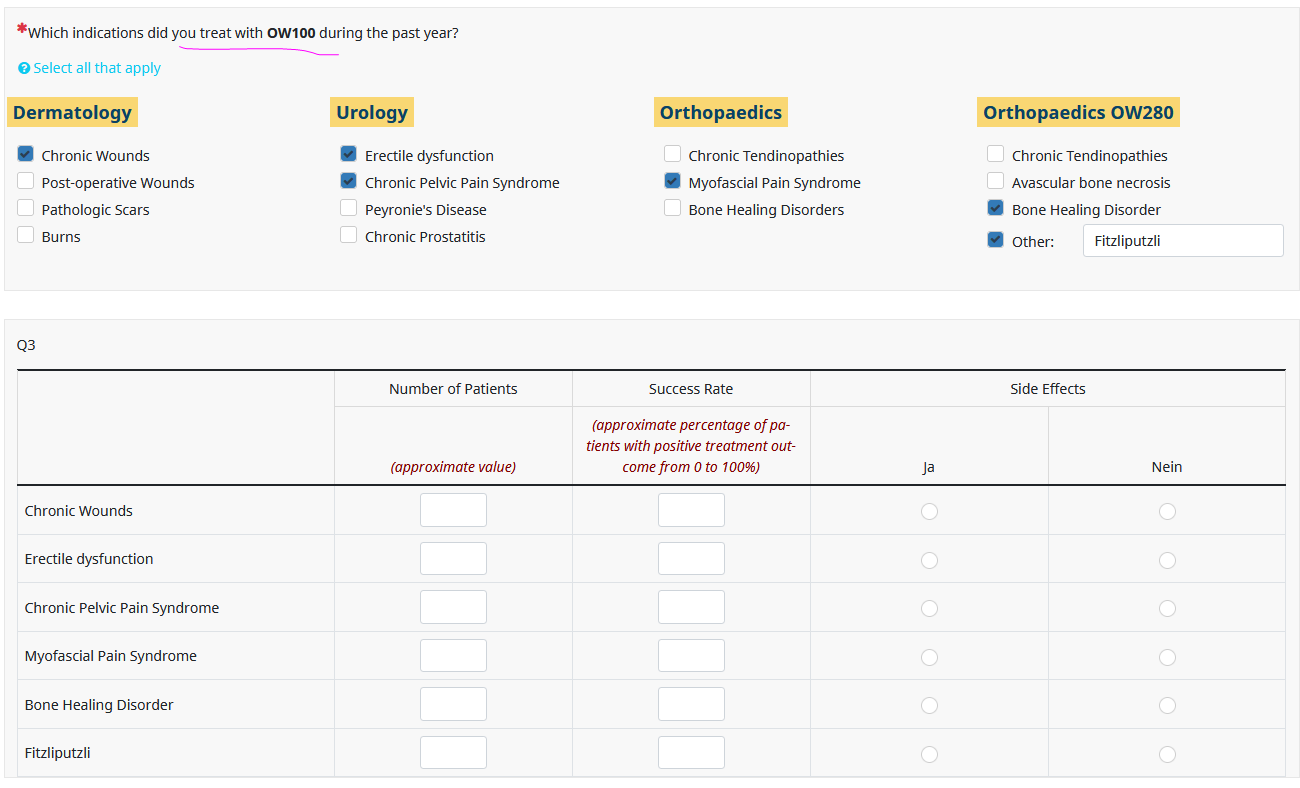Uncheck the Other checkbox in Orthopaedics OW280
The height and width of the screenshot is (788, 1300).
pyautogui.click(x=996, y=240)
